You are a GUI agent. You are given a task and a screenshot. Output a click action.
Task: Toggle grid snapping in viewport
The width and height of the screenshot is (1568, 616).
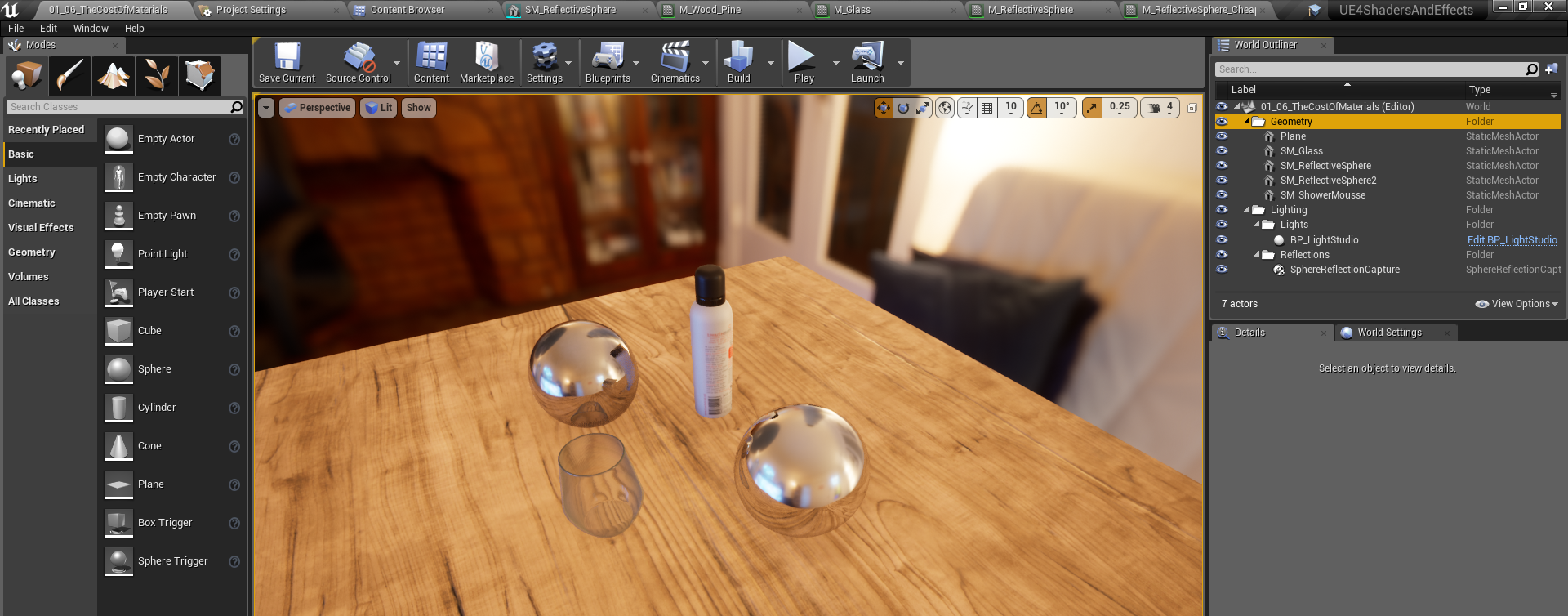tap(987, 108)
